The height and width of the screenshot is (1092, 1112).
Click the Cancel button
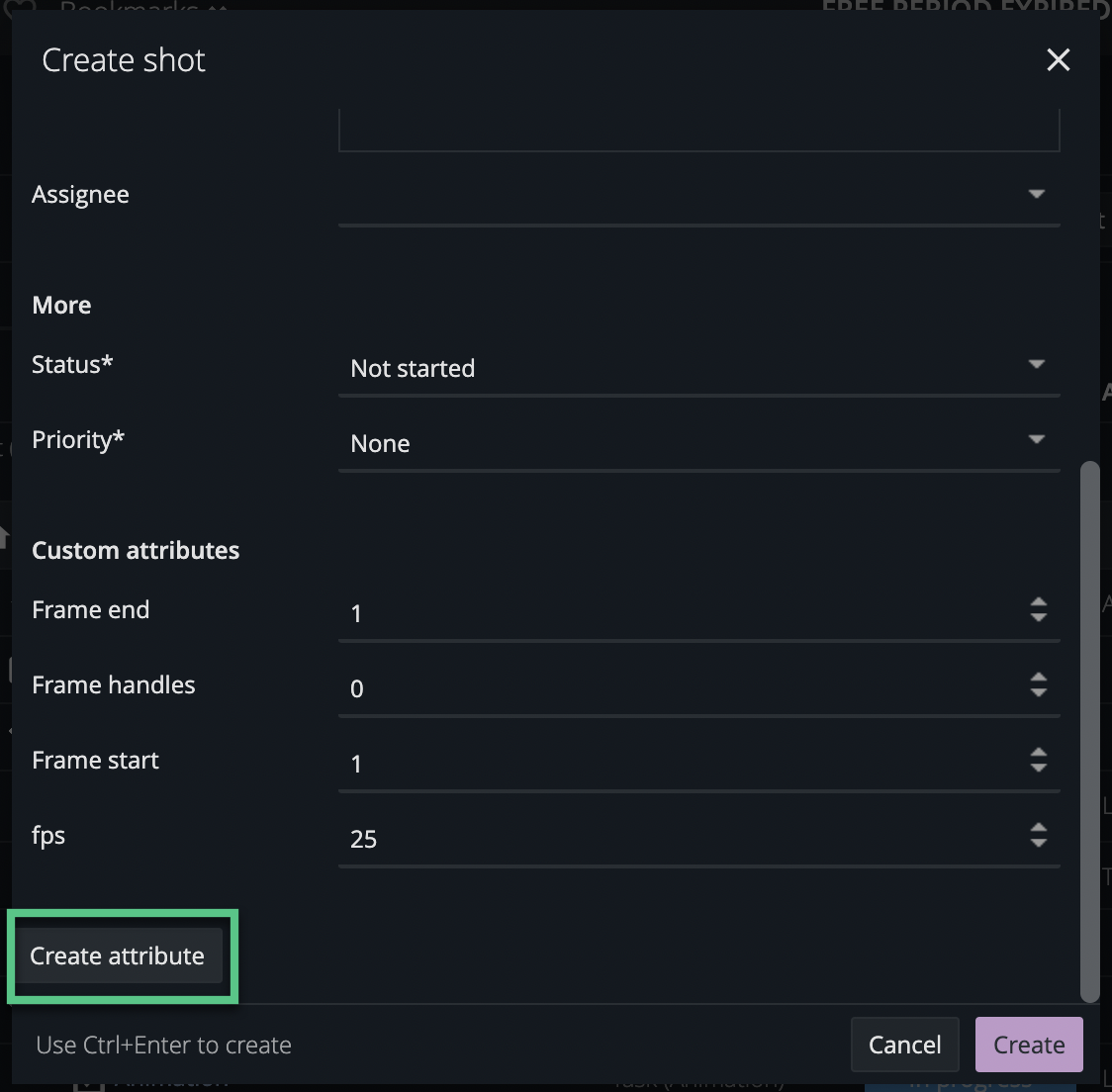(x=904, y=1044)
